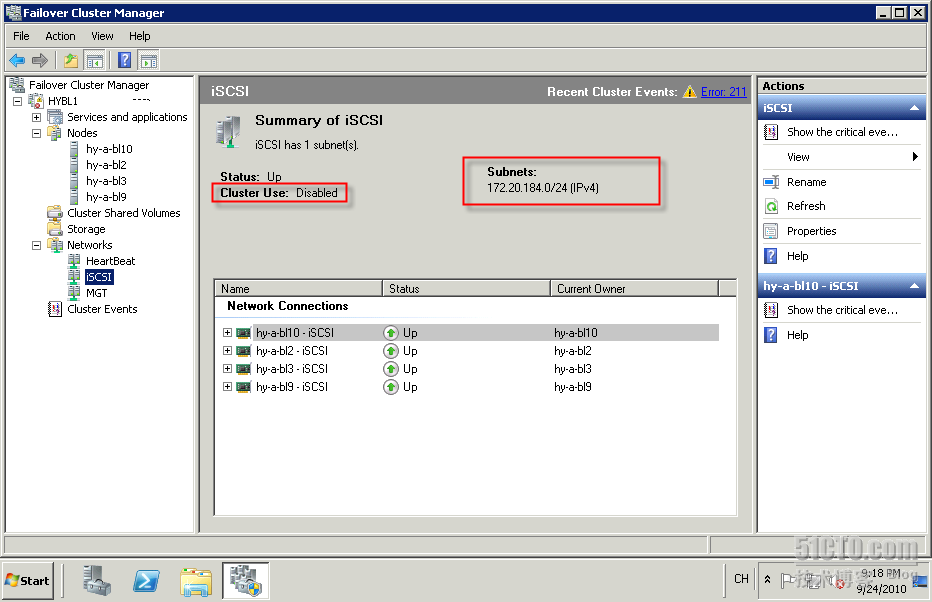932x602 pixels.
Task: Launch PowerShell from taskbar
Action: pyautogui.click(x=146, y=581)
